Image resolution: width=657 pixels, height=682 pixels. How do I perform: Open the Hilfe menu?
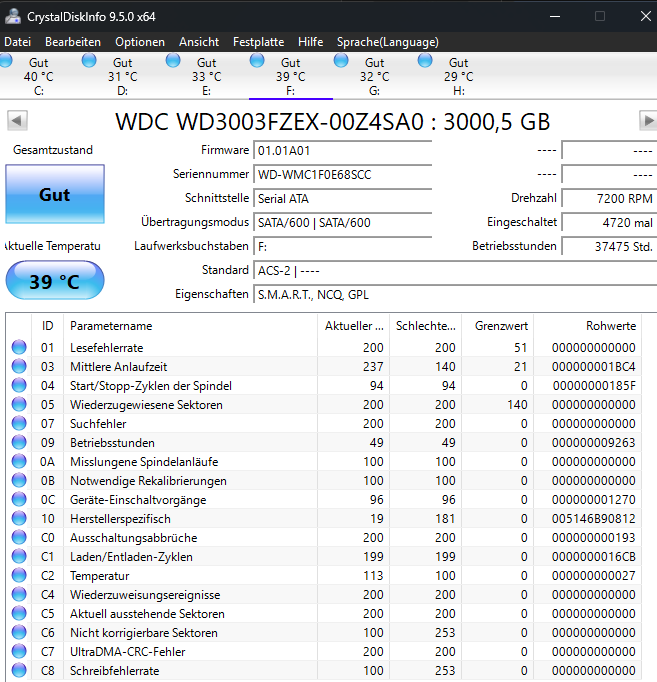[x=310, y=42]
